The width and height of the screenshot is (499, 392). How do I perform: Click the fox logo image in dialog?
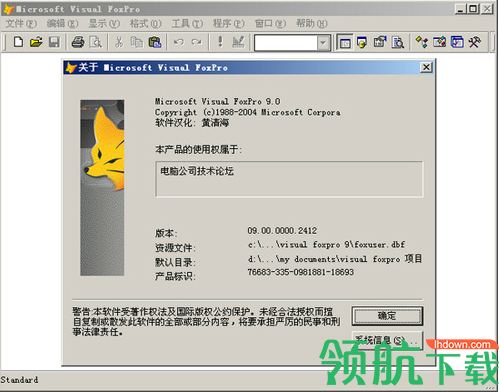click(102, 188)
